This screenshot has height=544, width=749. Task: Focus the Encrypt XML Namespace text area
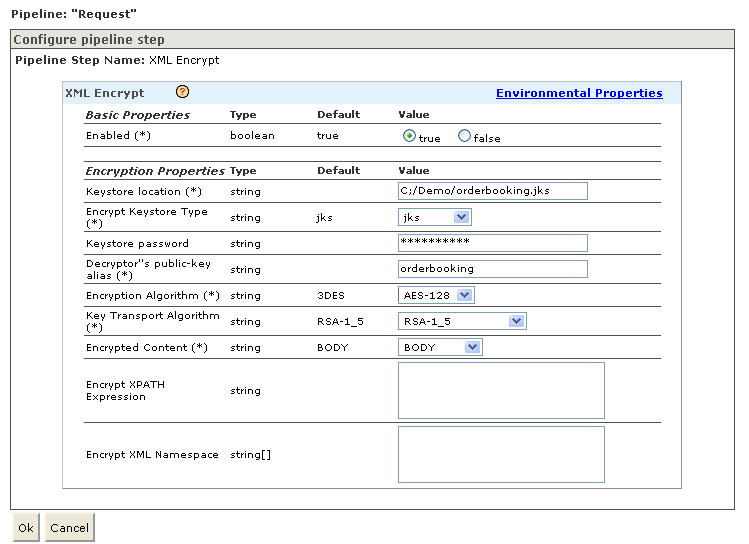pyautogui.click(x=501, y=454)
